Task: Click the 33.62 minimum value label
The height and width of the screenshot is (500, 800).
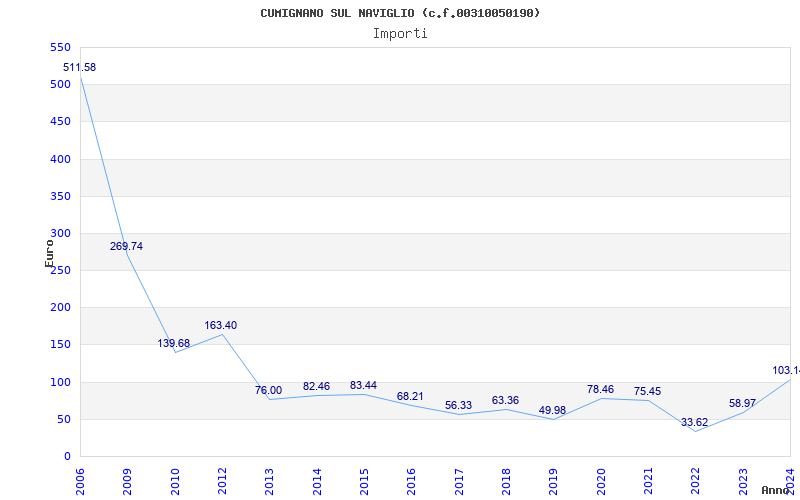Action: tap(694, 422)
